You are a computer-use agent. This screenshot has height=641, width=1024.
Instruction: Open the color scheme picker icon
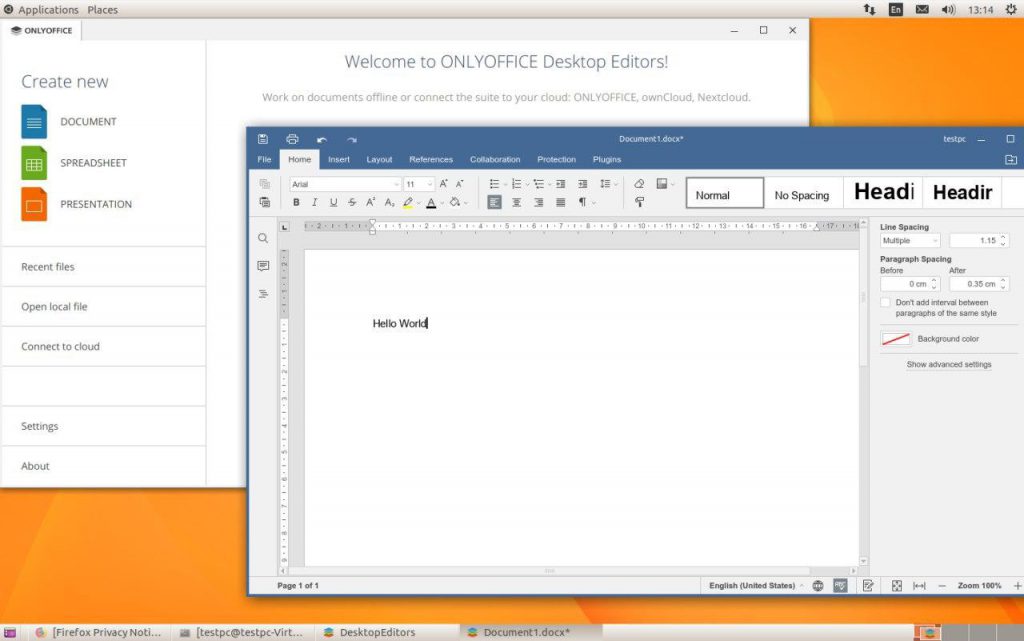click(662, 184)
